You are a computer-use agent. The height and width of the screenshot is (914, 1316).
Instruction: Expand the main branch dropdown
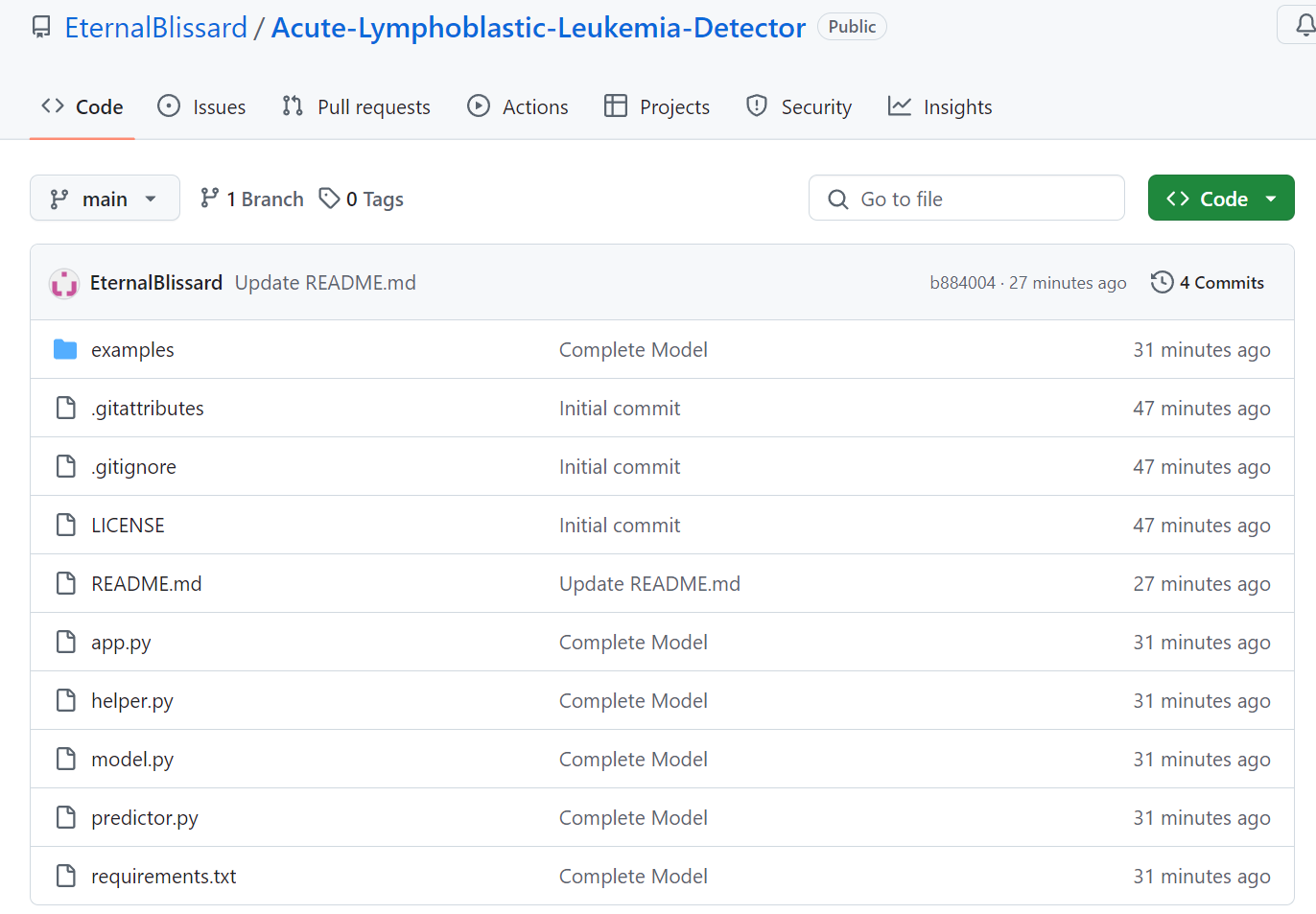105,199
